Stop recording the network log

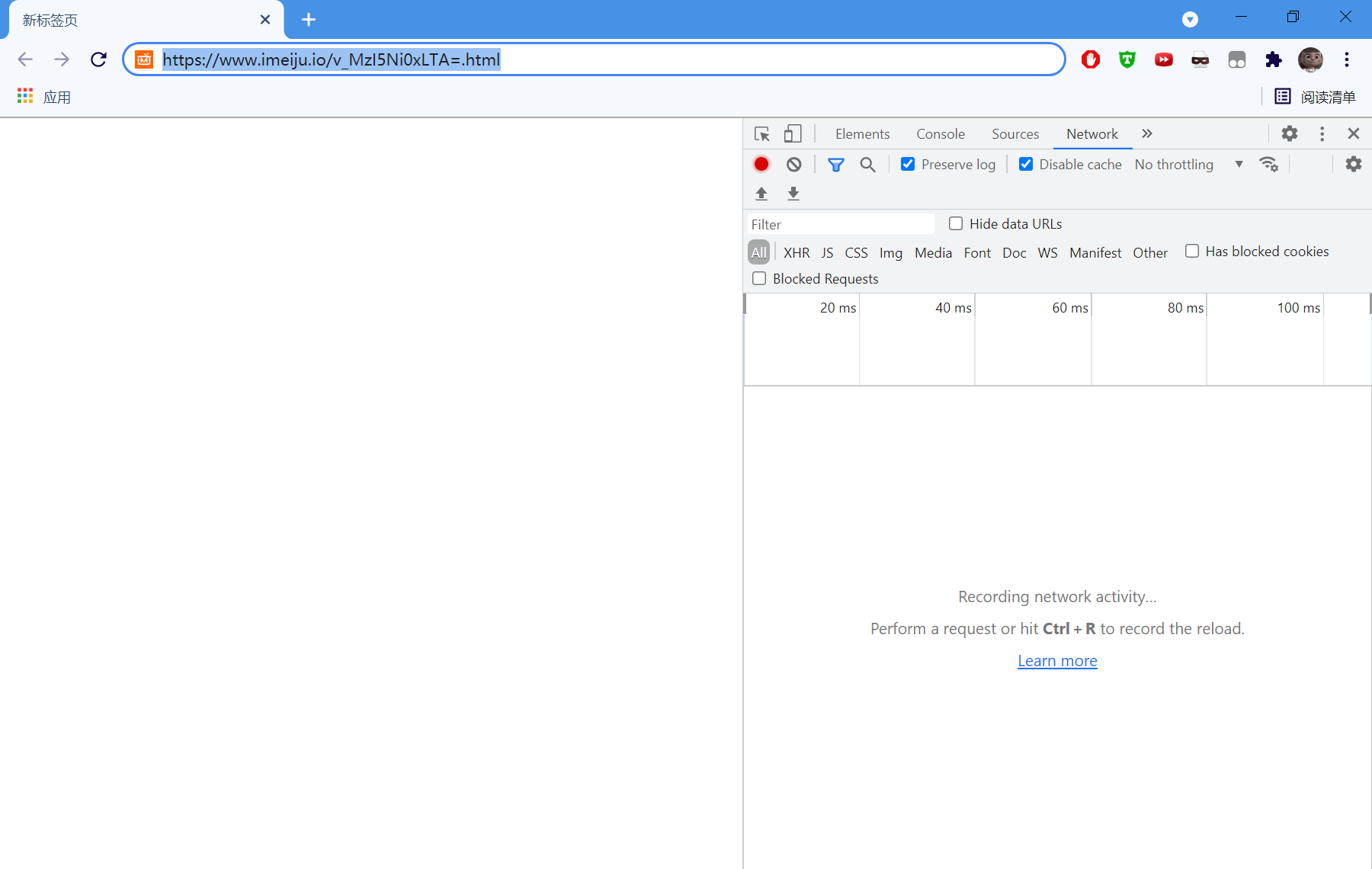click(761, 164)
